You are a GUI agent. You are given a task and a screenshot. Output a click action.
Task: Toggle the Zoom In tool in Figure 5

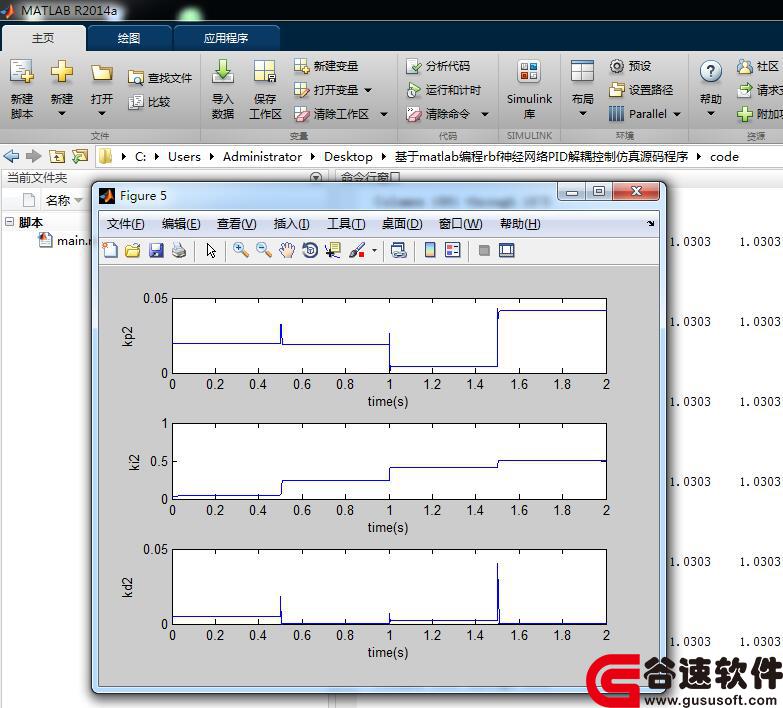[x=241, y=250]
